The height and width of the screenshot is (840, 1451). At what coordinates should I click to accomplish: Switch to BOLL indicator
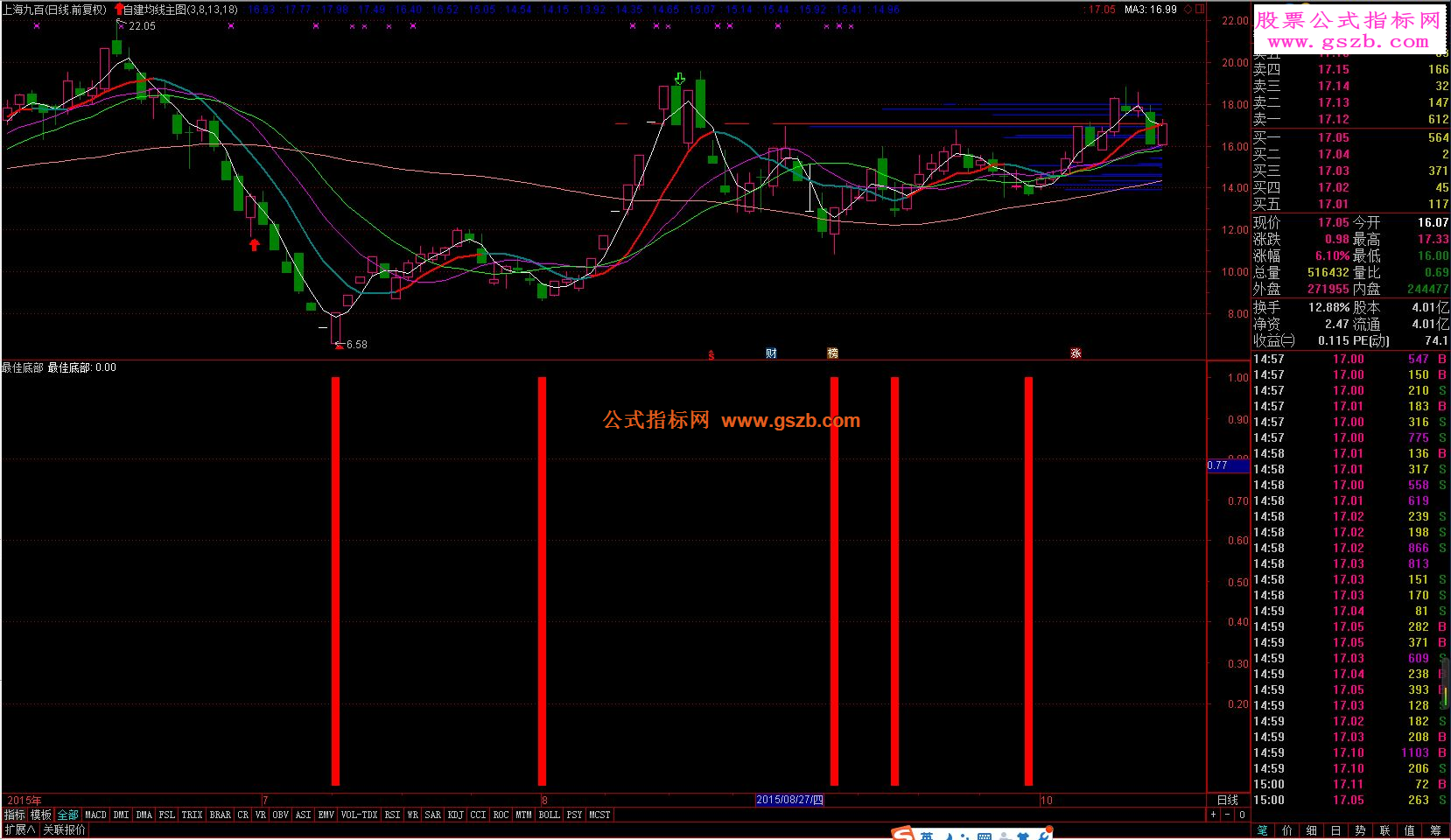point(549,815)
